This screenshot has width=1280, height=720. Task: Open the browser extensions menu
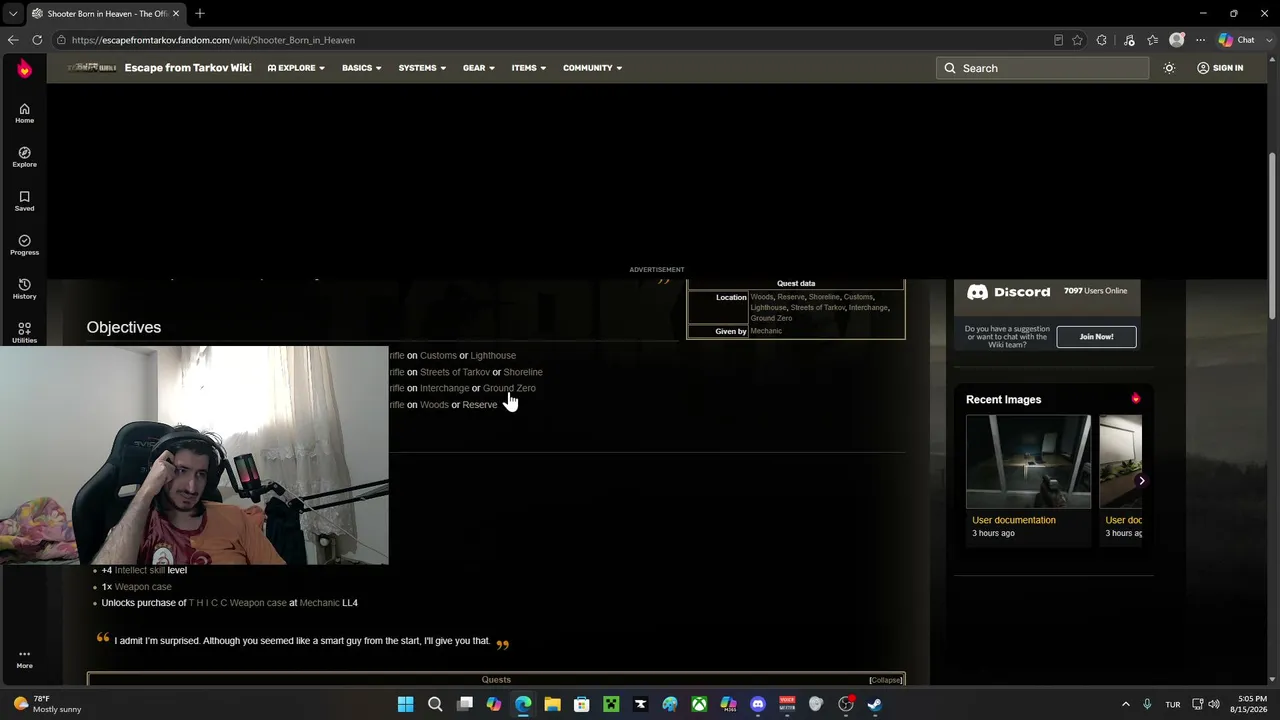point(1102,40)
